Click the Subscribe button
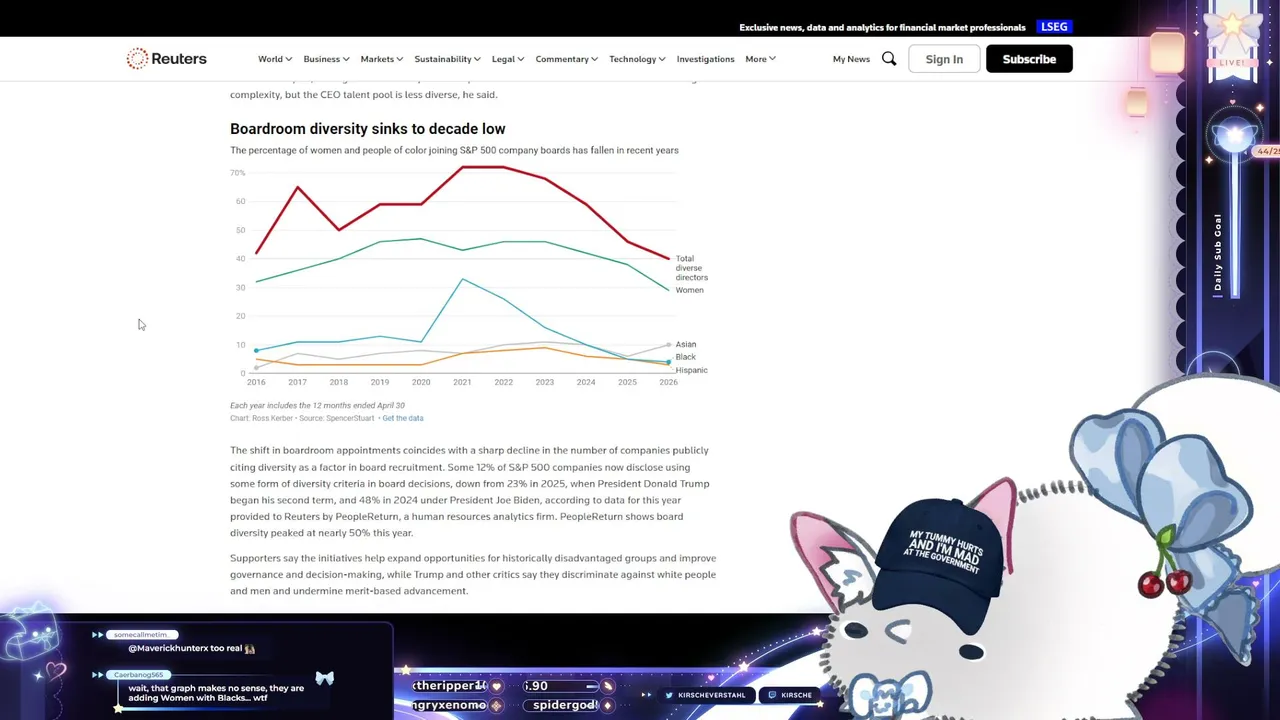Viewport: 1280px width, 720px height. click(x=1029, y=59)
